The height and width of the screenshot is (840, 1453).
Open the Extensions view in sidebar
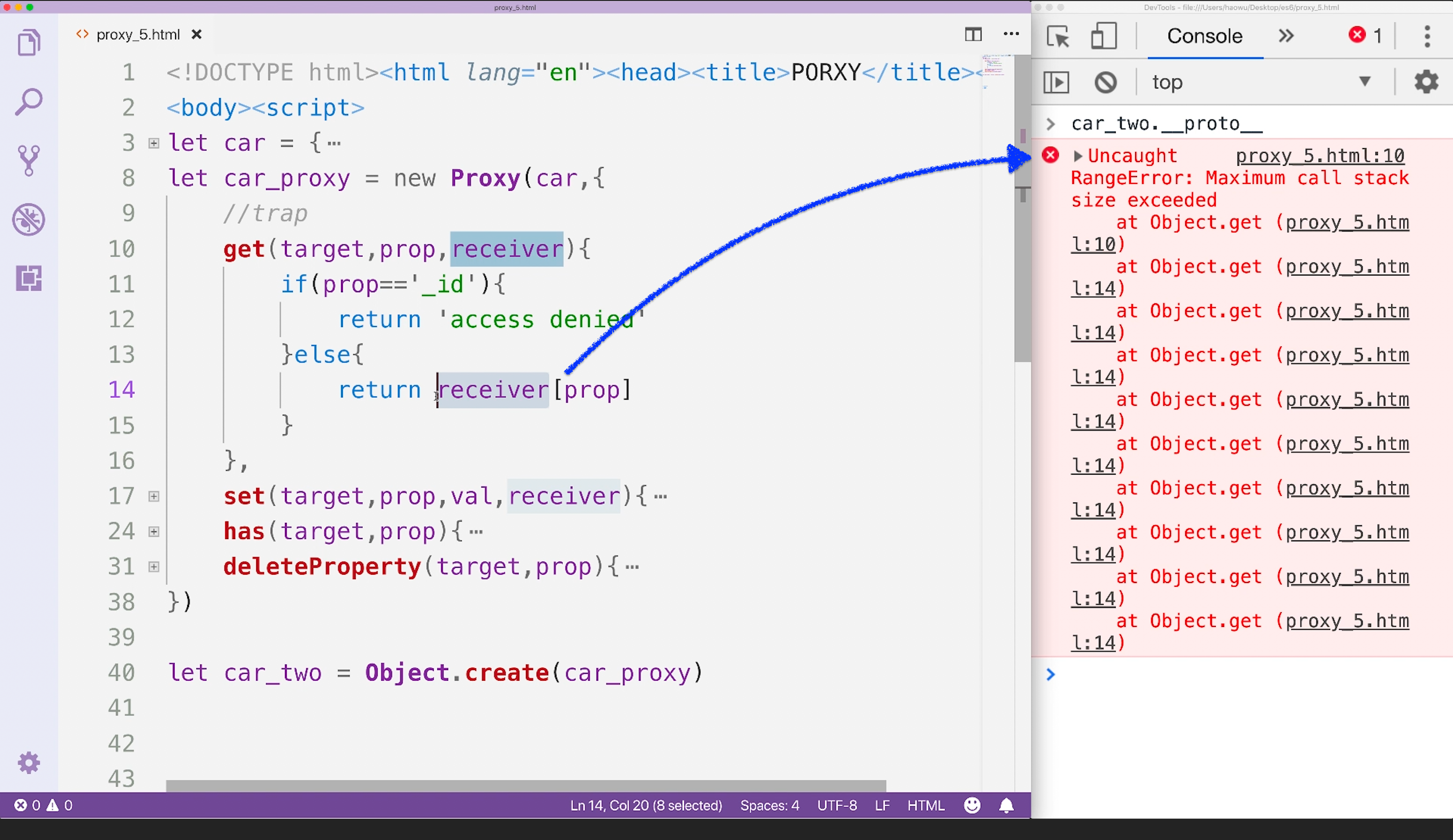(x=29, y=279)
